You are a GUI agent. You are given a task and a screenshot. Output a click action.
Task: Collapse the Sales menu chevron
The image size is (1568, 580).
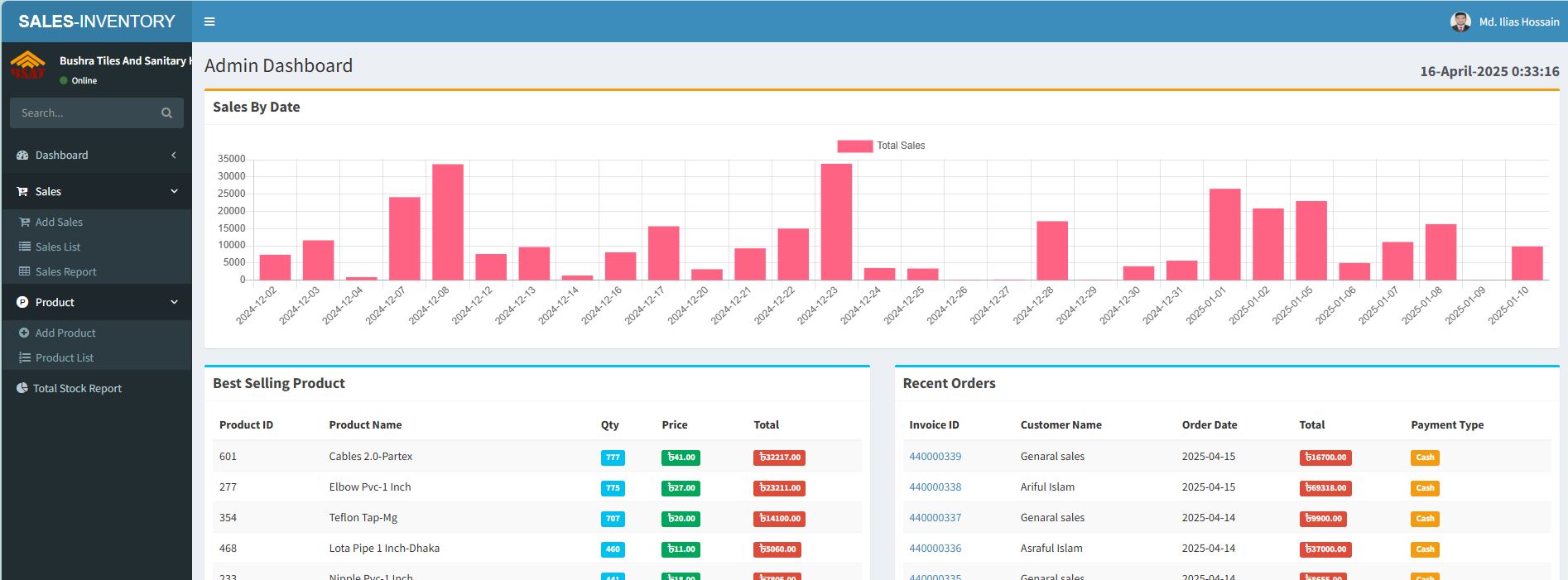[x=174, y=191]
